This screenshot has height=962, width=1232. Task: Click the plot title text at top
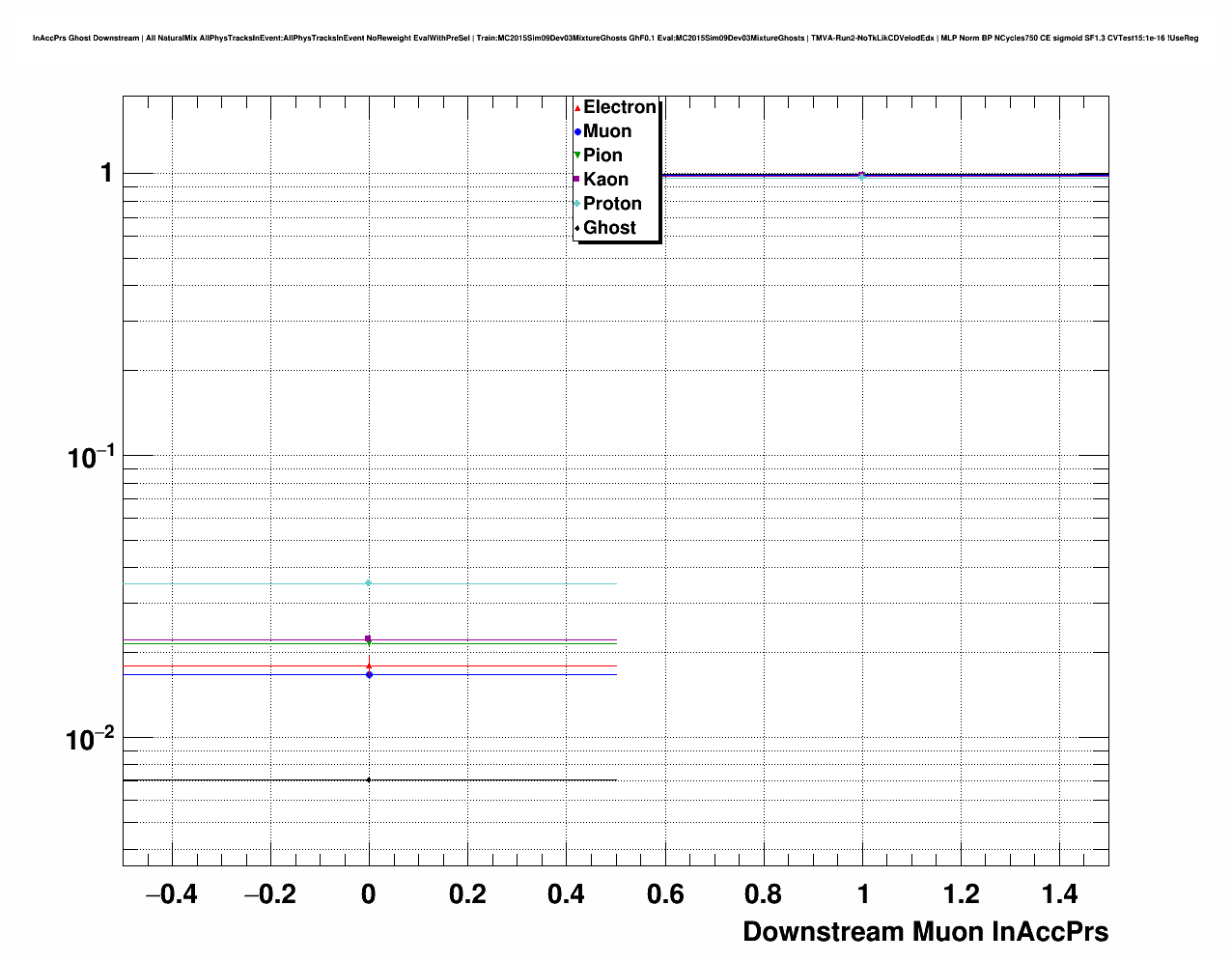coord(615,38)
